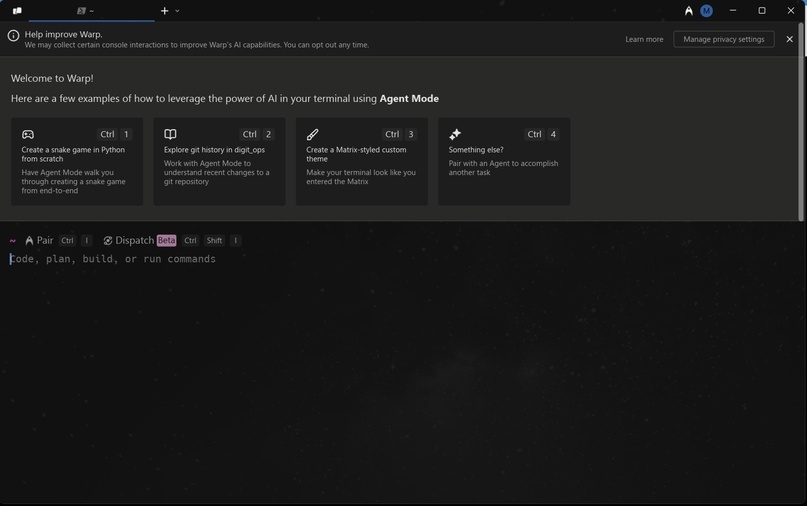Open Warp AI icon in title bar
Image resolution: width=807 pixels, height=506 pixels.
click(x=689, y=11)
